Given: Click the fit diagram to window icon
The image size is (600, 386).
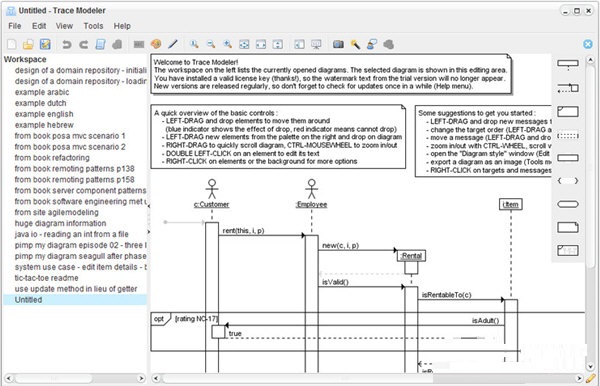Looking at the screenshot, I should (244, 44).
